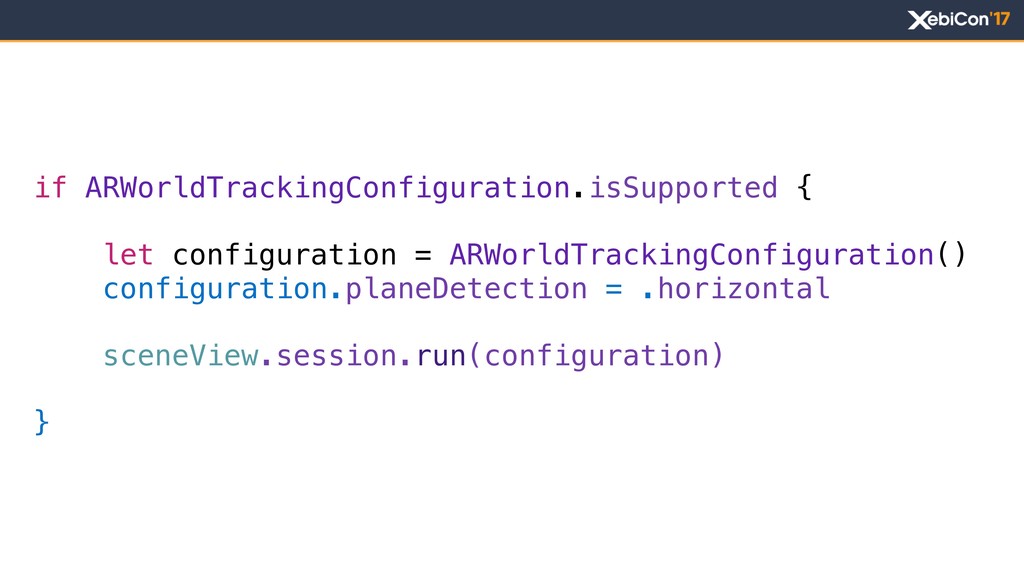Viewport: 1024px width, 576px height.
Task: Click the equals sign after let configuration
Action: (423, 255)
